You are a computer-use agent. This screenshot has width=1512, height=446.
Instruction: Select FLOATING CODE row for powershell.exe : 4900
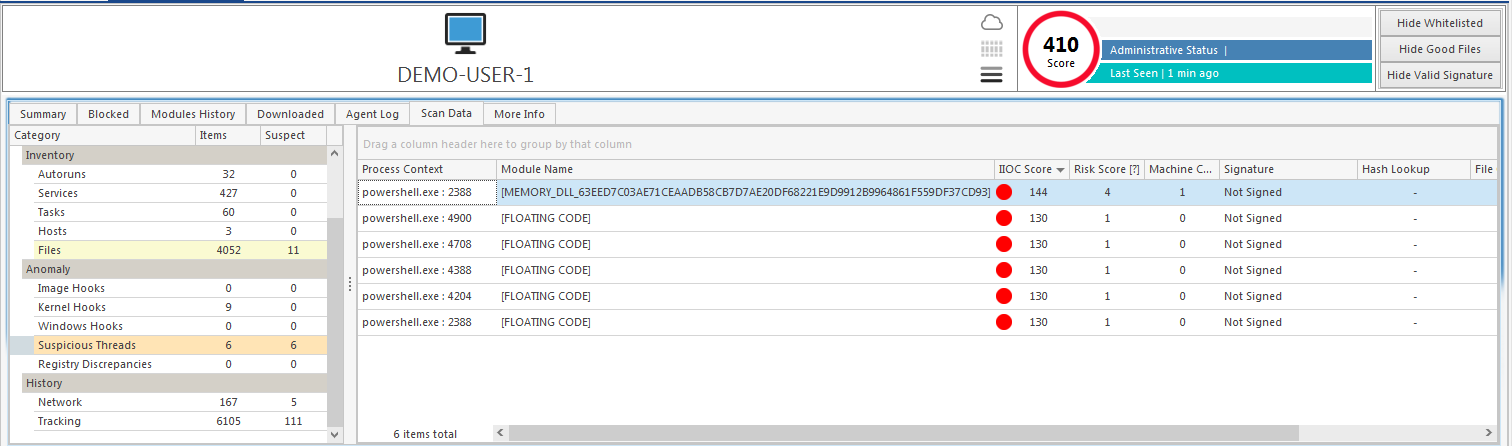click(x=745, y=218)
